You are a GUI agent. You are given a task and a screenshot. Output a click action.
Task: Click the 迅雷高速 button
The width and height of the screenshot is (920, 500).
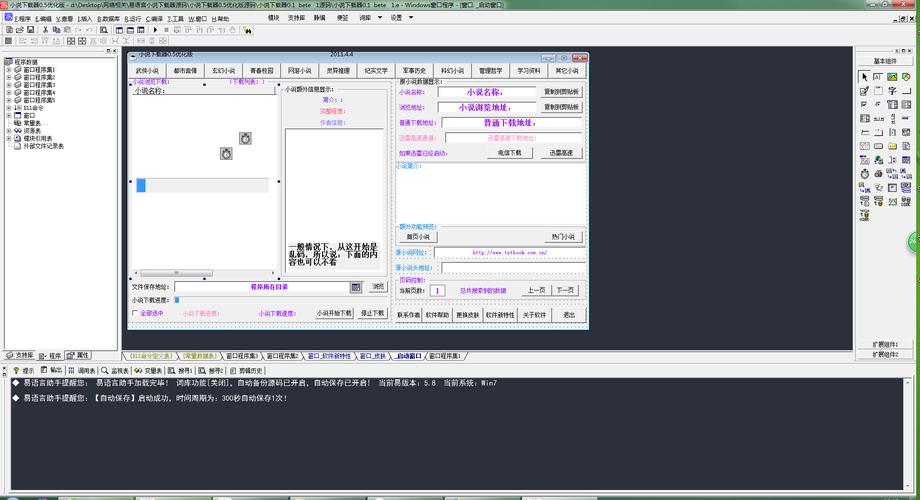tap(561, 153)
